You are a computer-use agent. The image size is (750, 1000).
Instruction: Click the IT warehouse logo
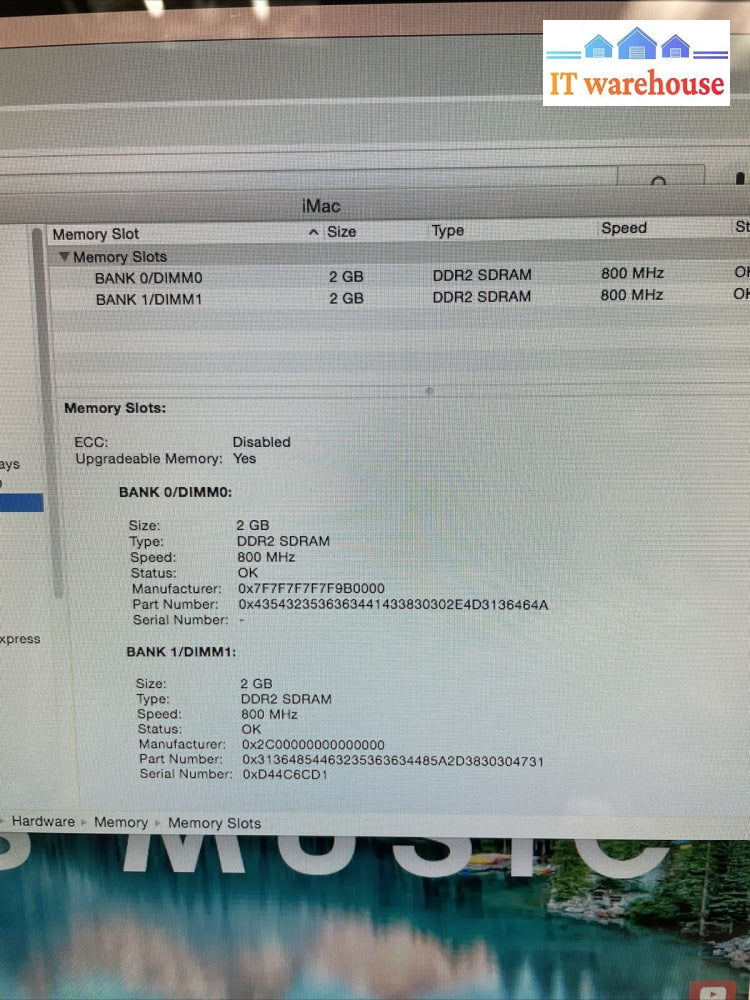point(636,63)
